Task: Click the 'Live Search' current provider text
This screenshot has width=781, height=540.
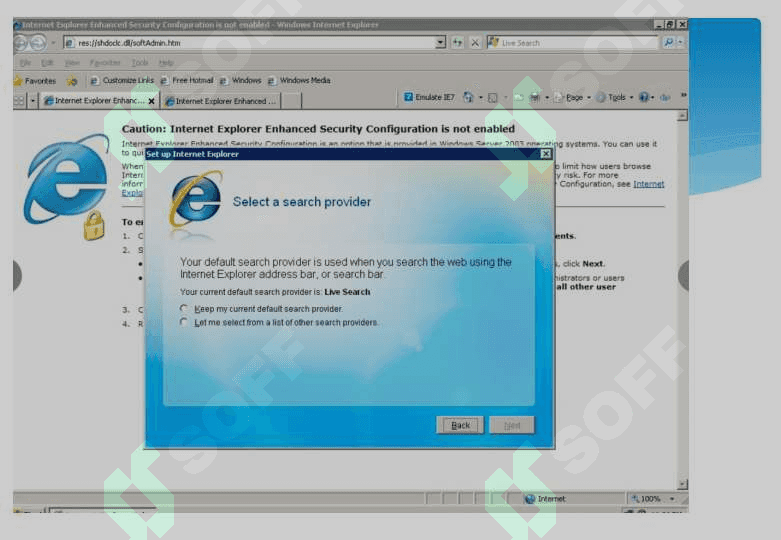Action: 347,292
